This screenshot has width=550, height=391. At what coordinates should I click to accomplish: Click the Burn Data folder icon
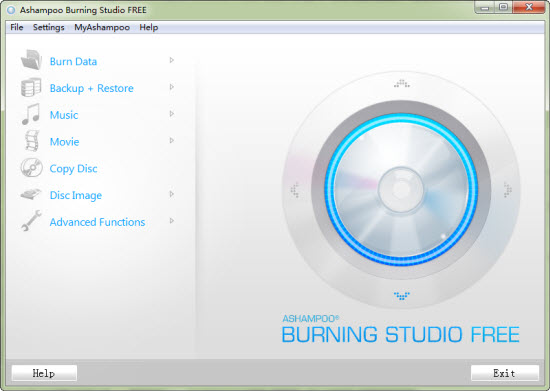(32, 60)
